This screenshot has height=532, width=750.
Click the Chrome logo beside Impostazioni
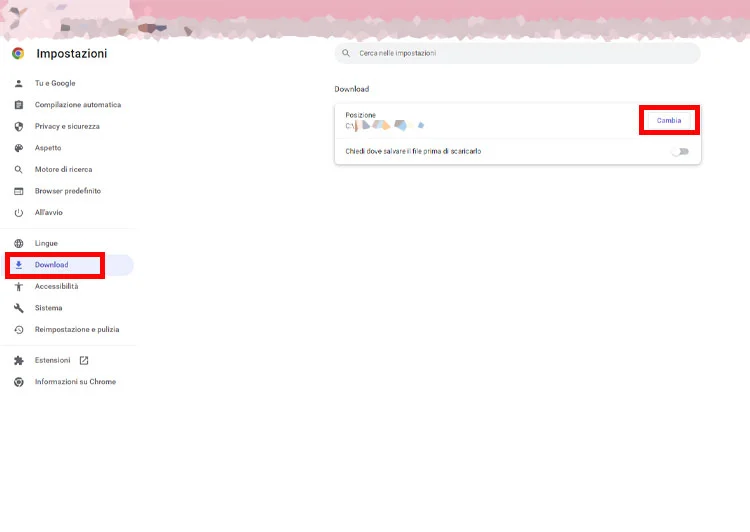click(x=18, y=54)
